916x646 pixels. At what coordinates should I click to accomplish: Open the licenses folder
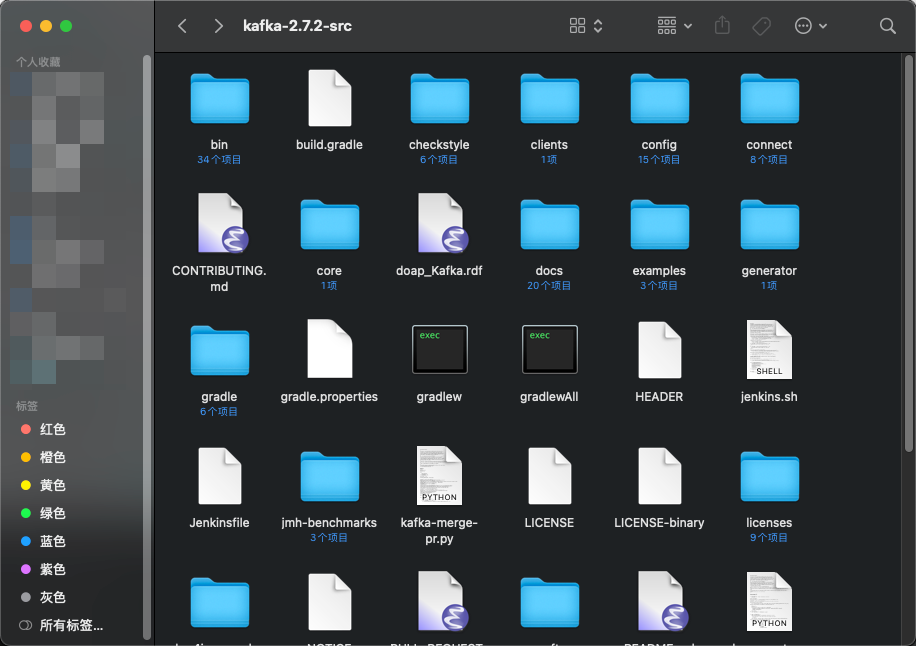pyautogui.click(x=769, y=477)
